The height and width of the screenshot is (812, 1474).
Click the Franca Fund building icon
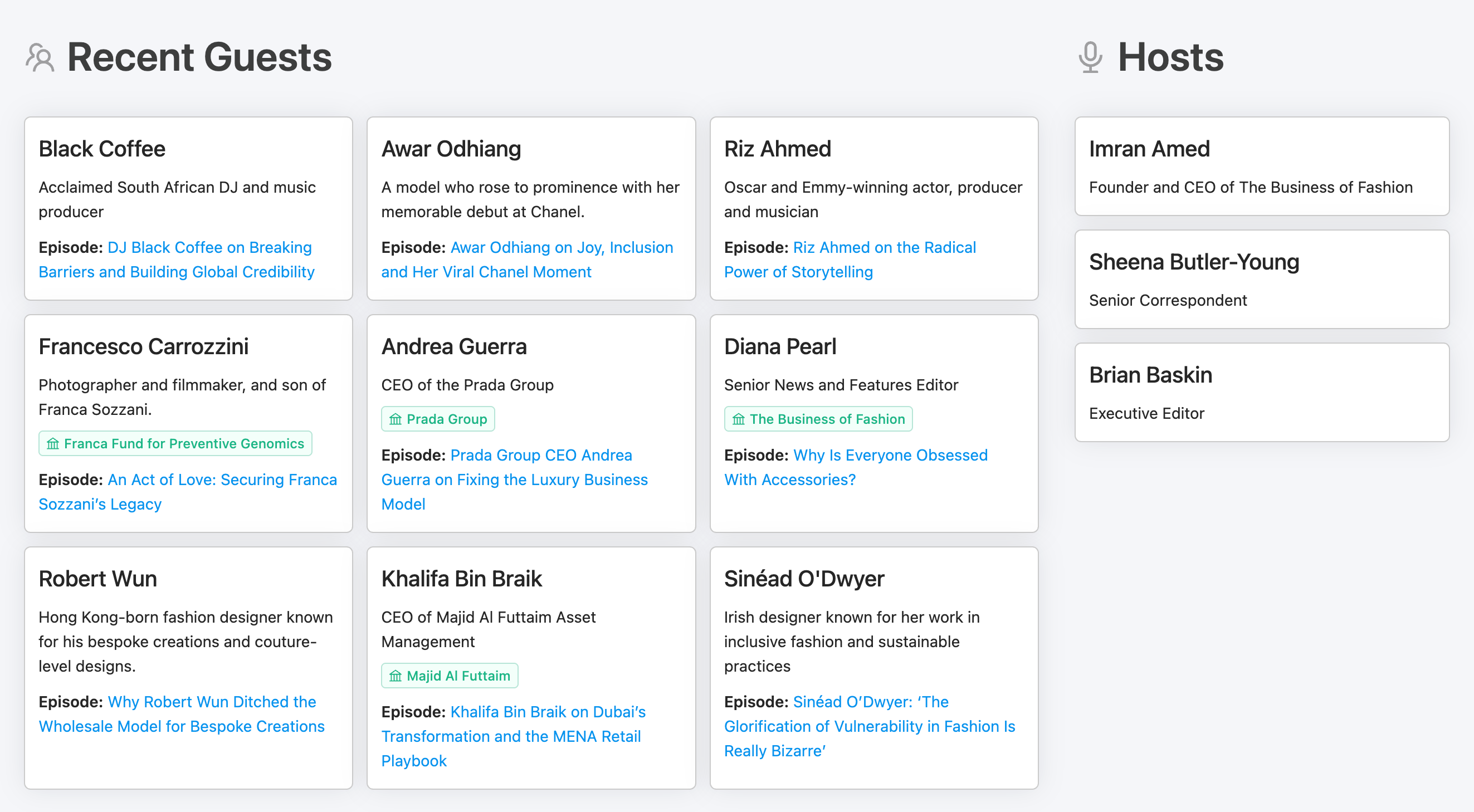[52, 444]
